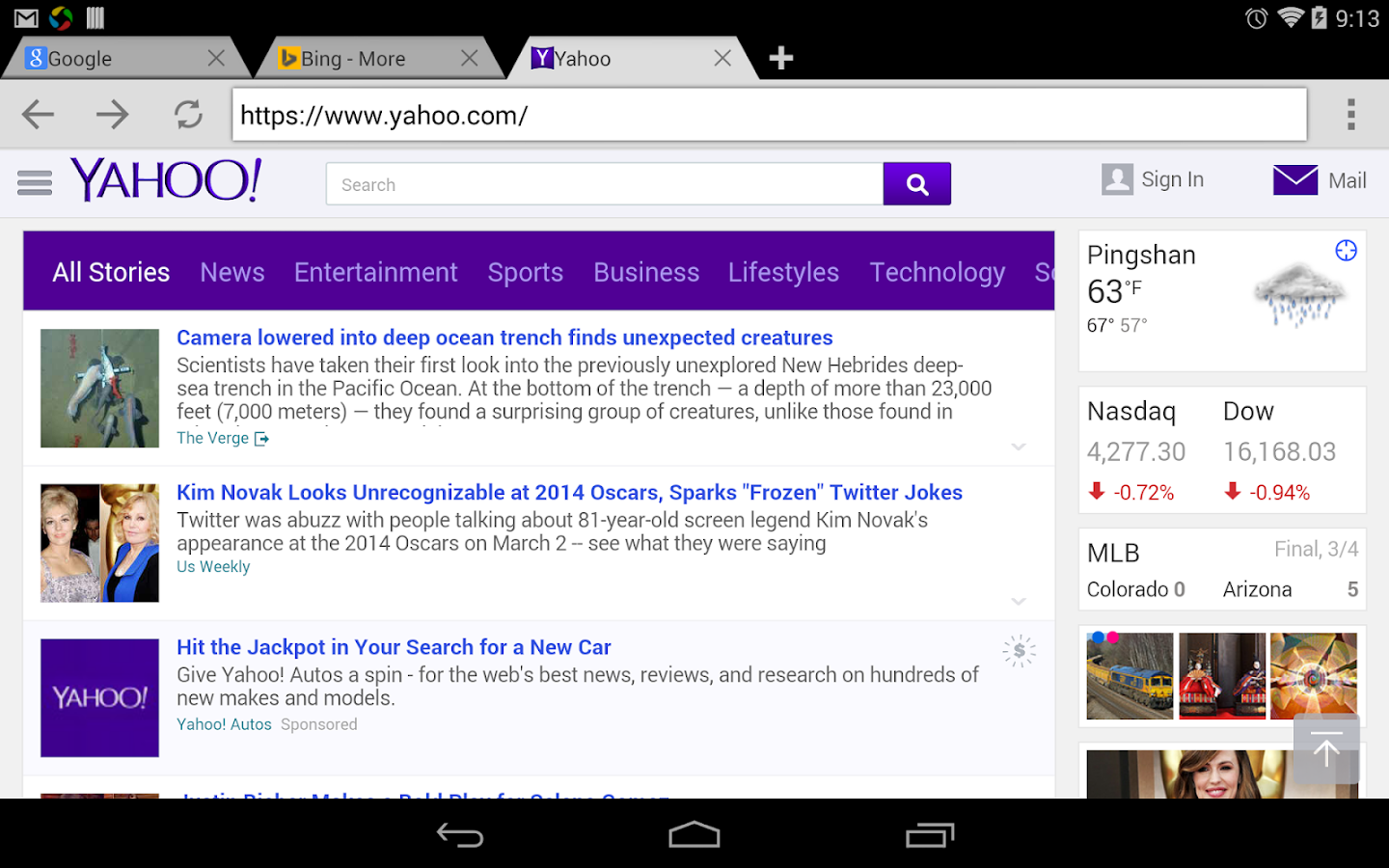Image resolution: width=1389 pixels, height=868 pixels.
Task: Click the Sign In profile icon
Action: click(x=1117, y=179)
